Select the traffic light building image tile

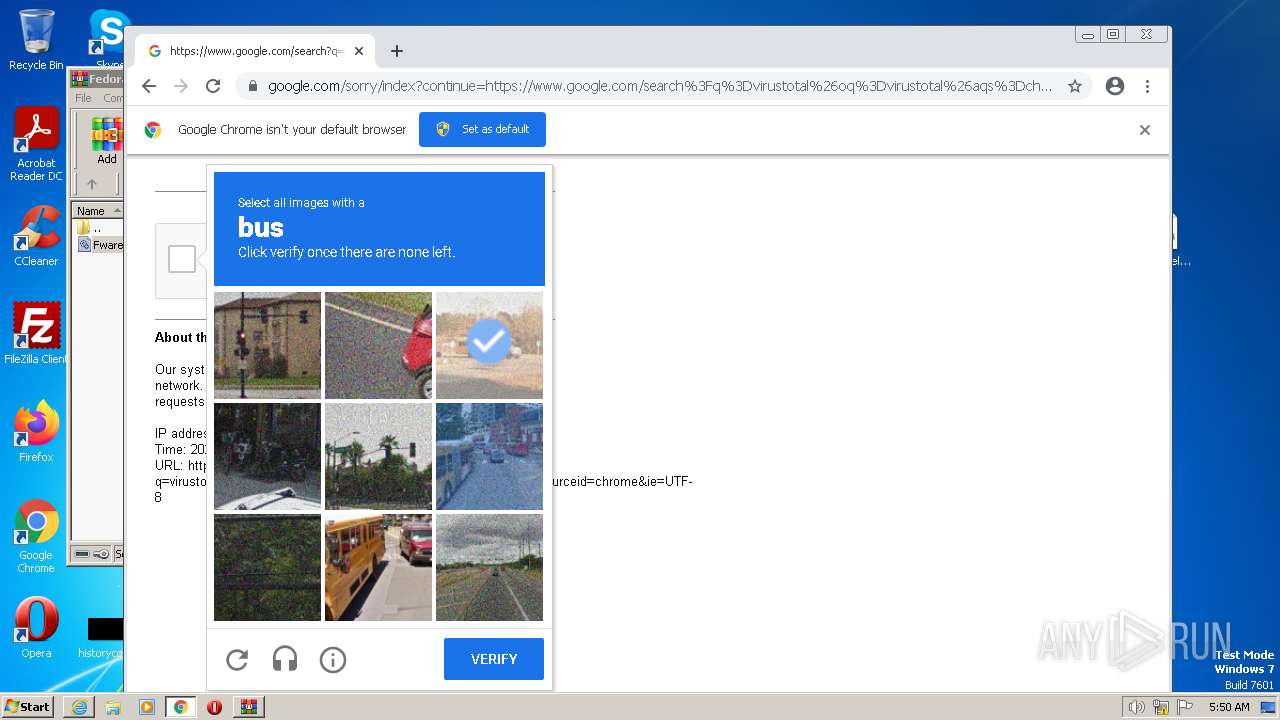pos(267,345)
